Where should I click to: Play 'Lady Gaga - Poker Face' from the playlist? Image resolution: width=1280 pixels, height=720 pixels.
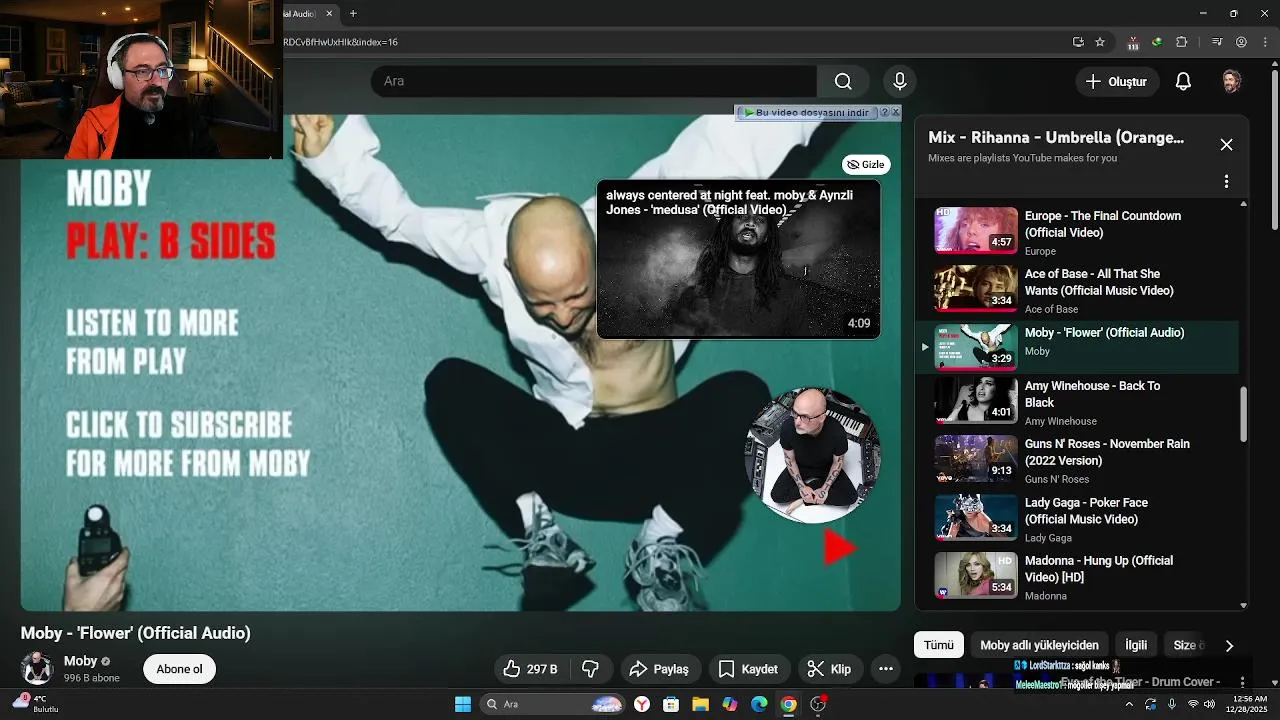point(1077,519)
